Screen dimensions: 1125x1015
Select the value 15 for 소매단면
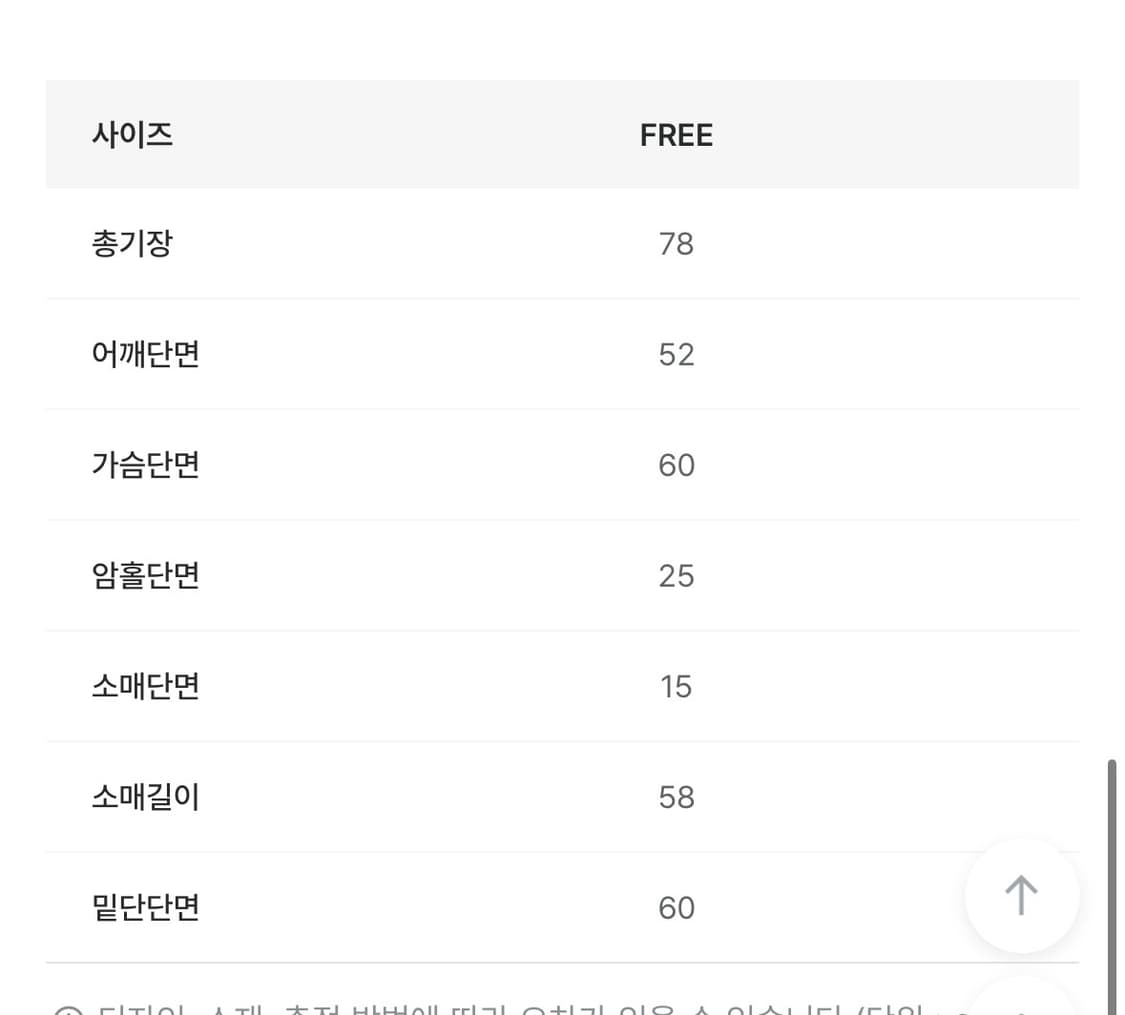click(676, 686)
